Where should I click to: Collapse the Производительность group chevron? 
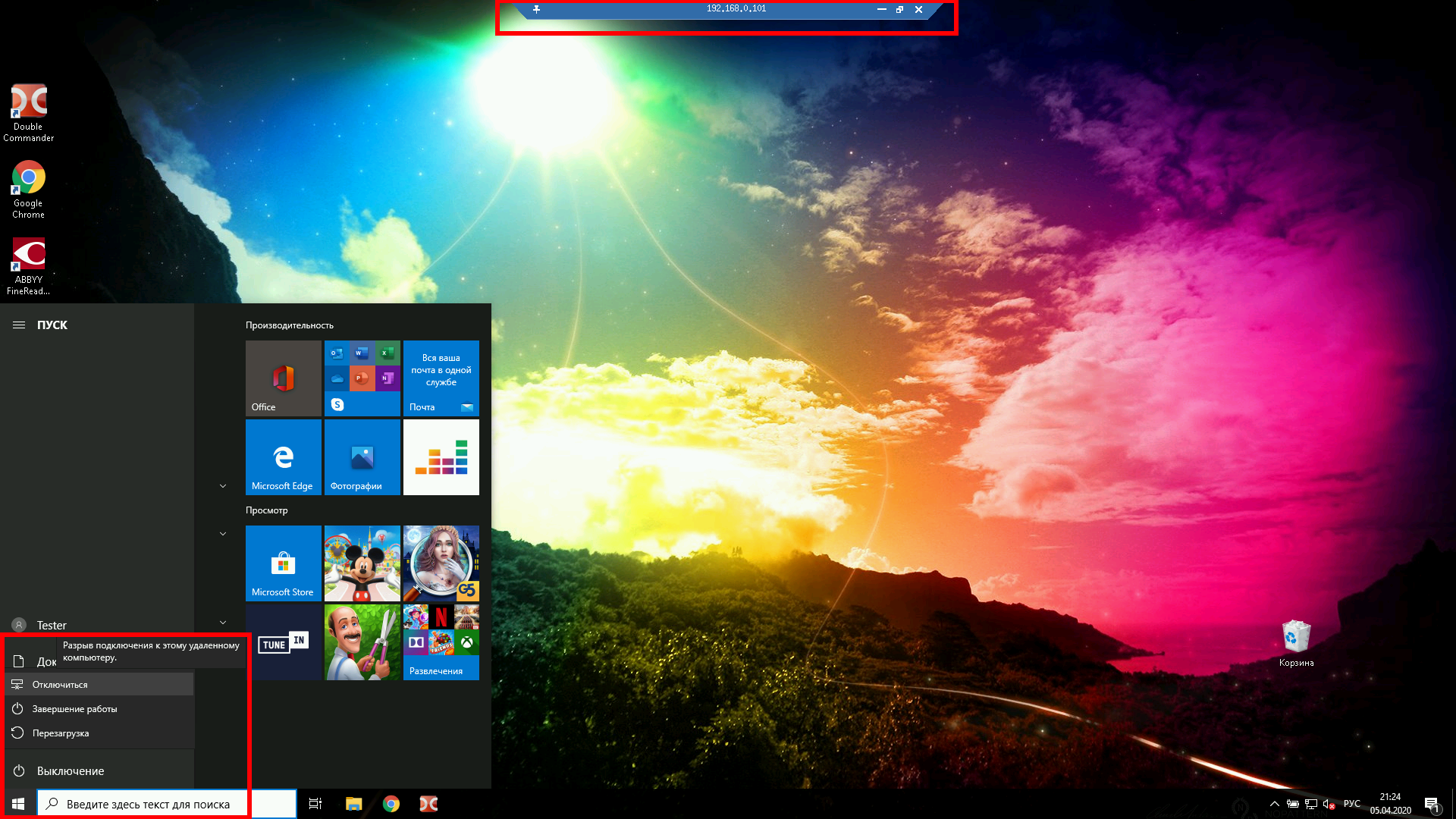pos(223,486)
